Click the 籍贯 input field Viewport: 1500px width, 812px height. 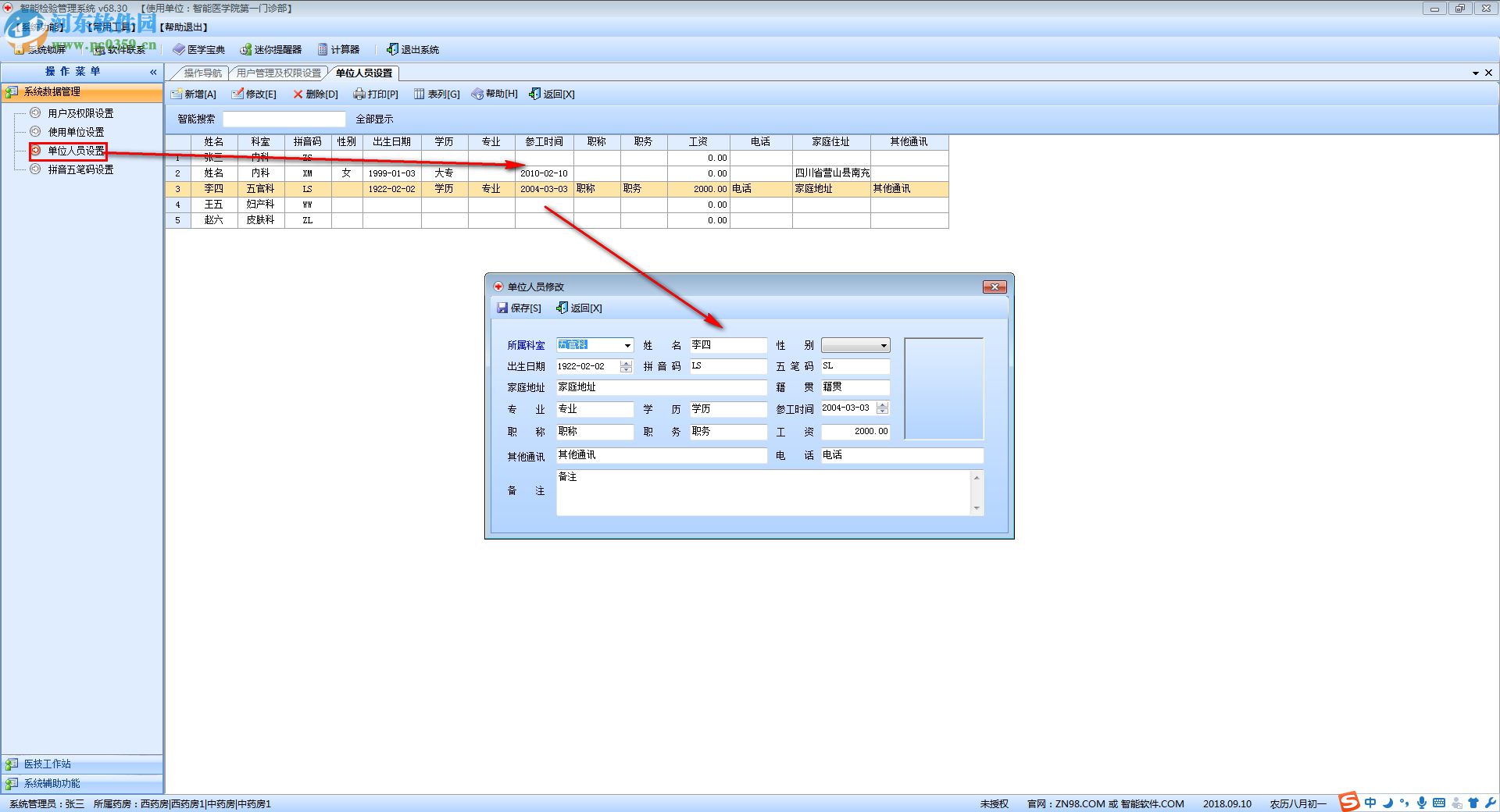pyautogui.click(x=855, y=387)
